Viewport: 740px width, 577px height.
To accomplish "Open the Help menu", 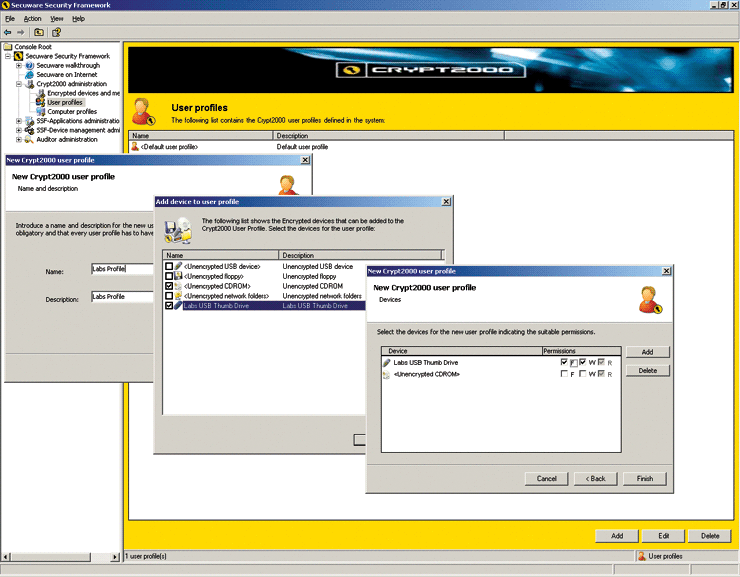I will [78, 19].
